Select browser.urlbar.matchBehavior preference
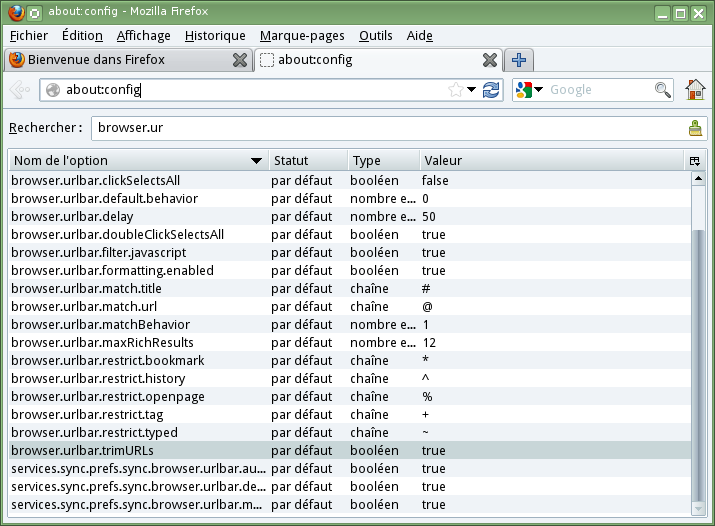Screen dimensions: 715x526 coord(350,325)
